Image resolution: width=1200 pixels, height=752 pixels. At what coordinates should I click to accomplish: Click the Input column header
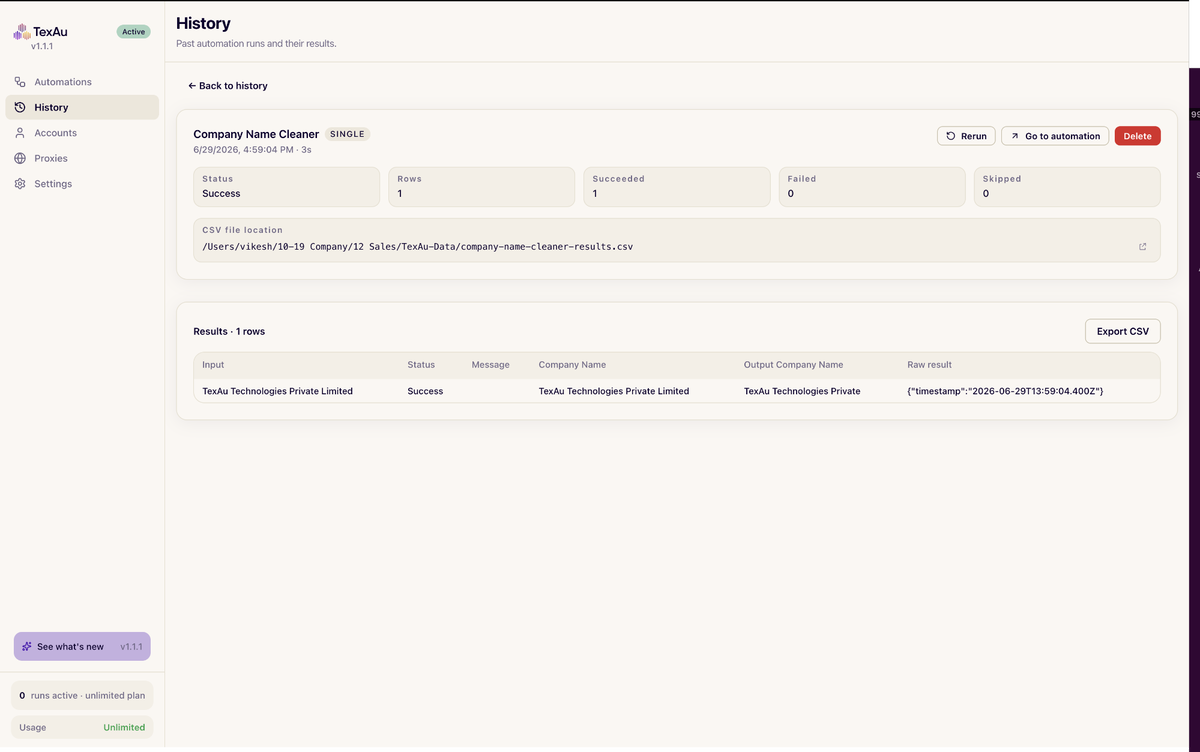tap(213, 365)
